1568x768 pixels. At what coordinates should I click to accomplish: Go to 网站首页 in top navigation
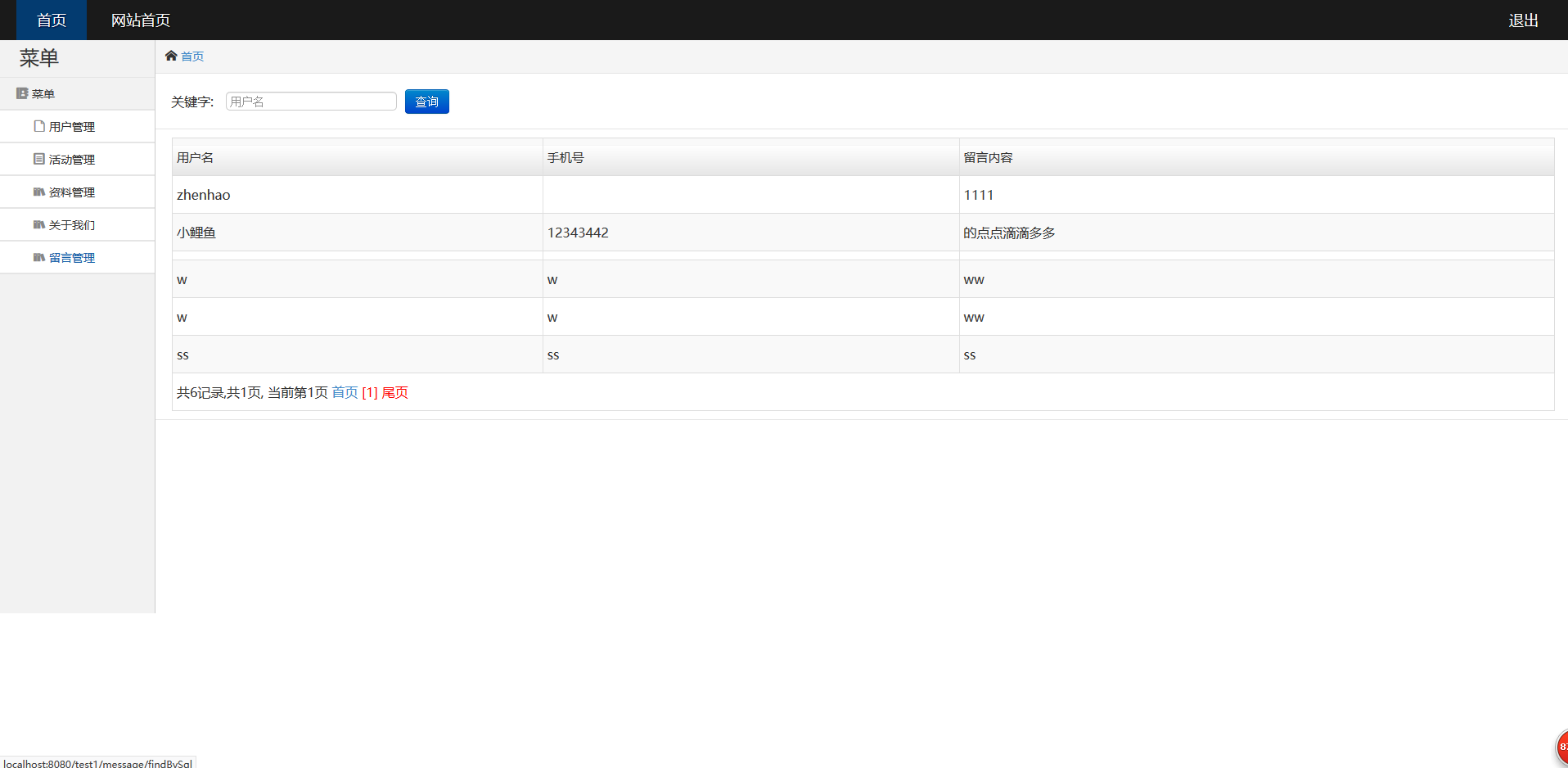pyautogui.click(x=141, y=20)
